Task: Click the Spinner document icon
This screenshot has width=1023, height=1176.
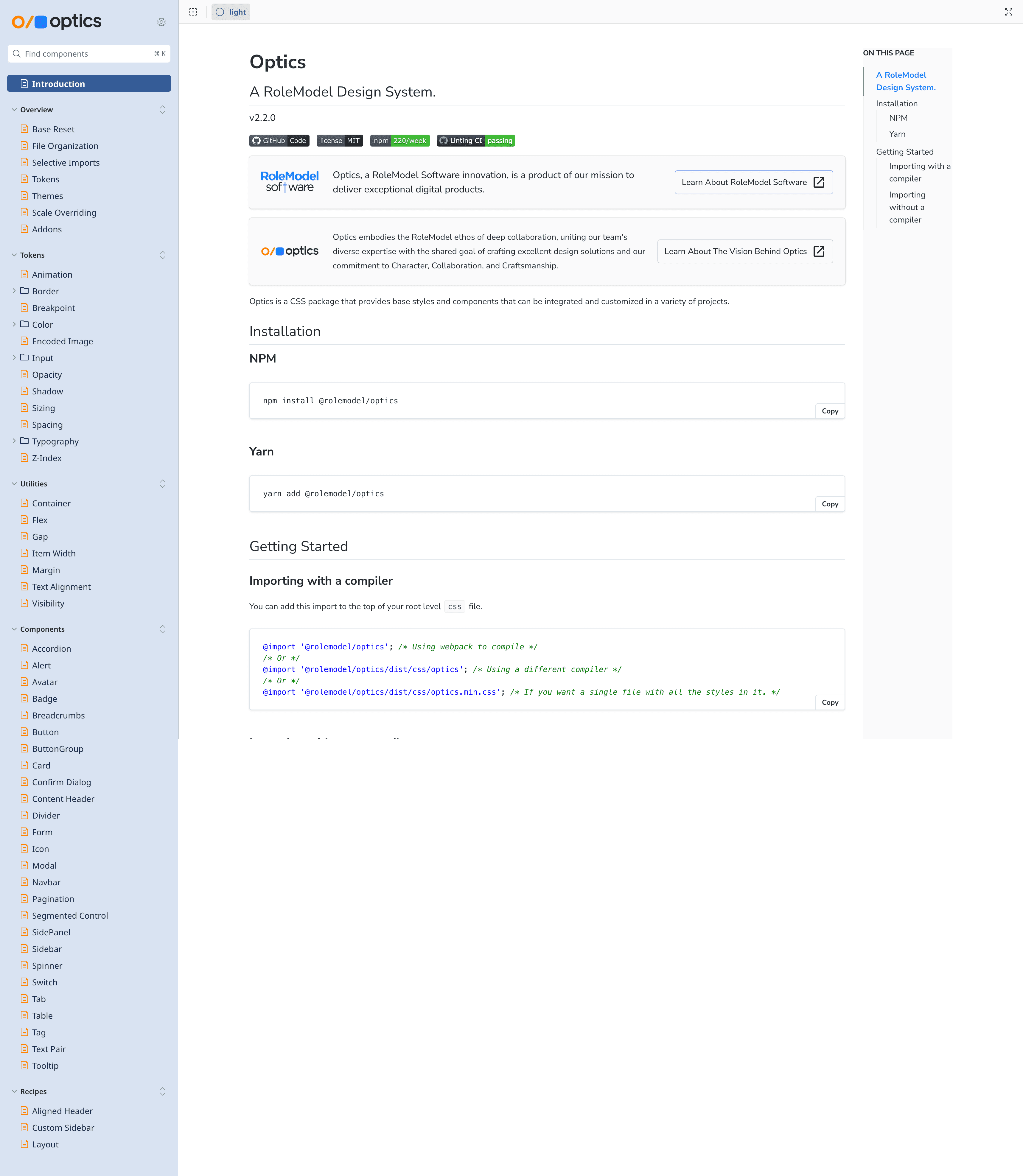Action: pos(24,965)
